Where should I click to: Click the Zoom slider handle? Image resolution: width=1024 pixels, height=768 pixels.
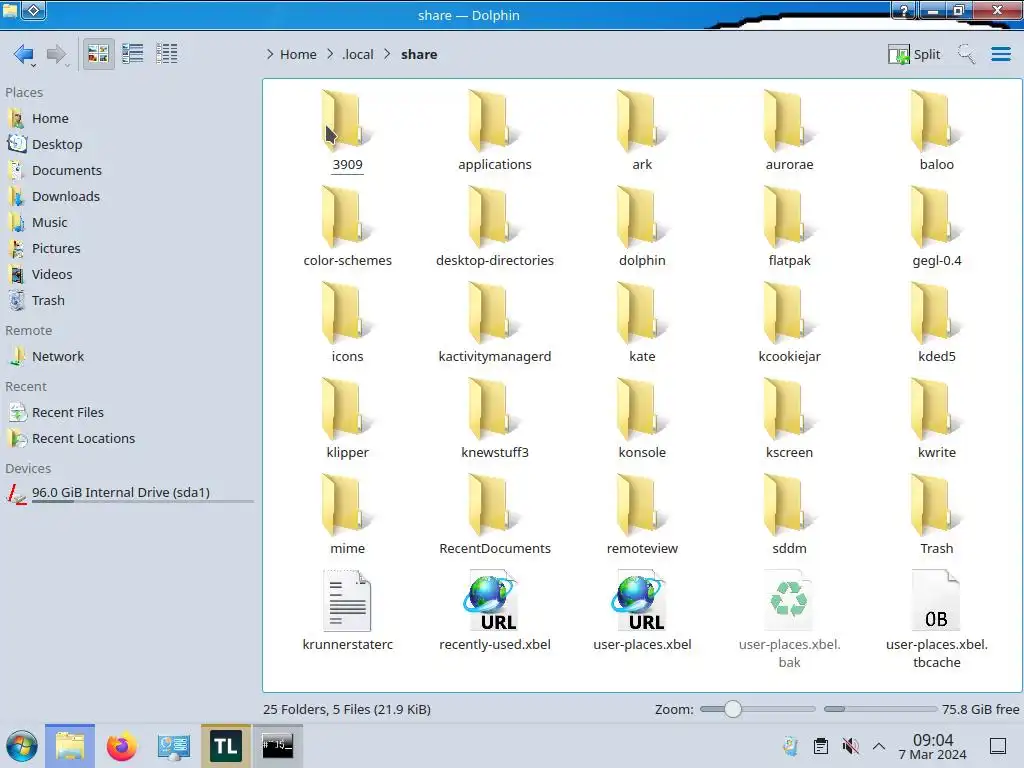point(733,709)
